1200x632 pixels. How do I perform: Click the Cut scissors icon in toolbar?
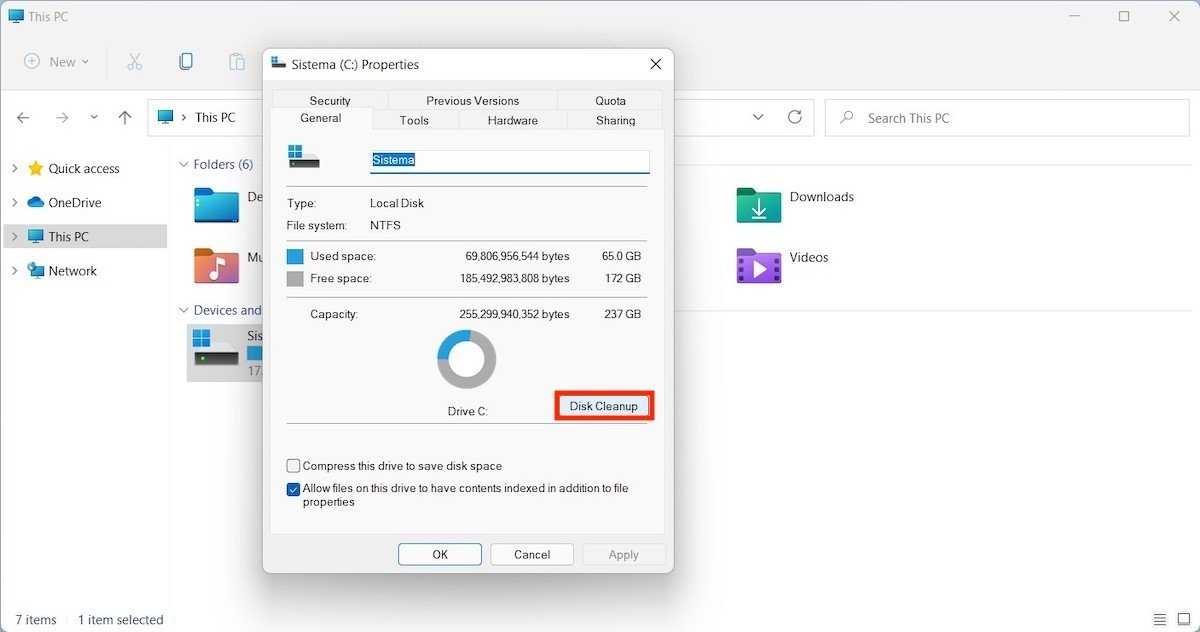(x=135, y=62)
